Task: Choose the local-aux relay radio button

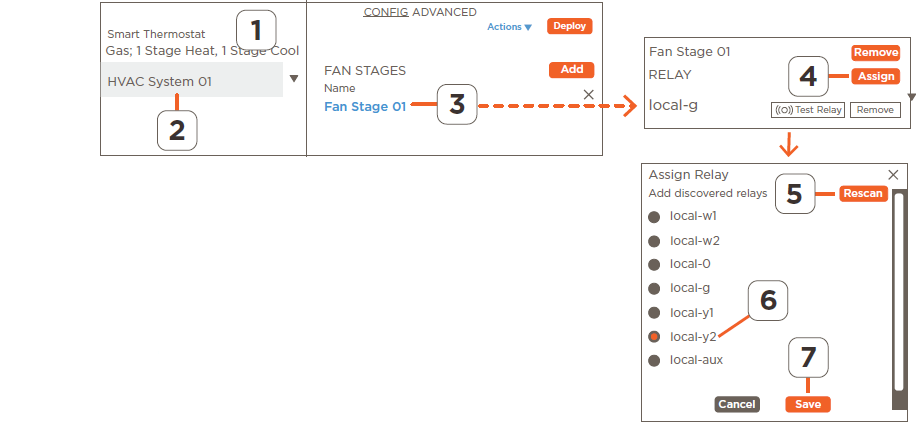Action: click(654, 361)
